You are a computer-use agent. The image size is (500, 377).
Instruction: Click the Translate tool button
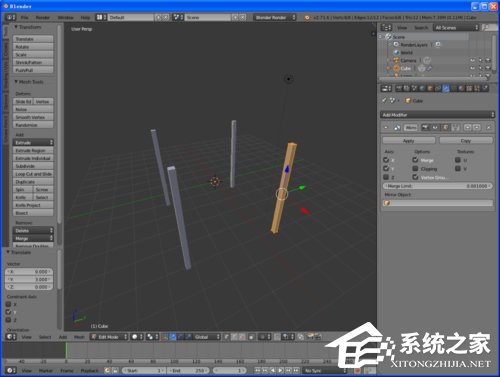click(x=33, y=39)
